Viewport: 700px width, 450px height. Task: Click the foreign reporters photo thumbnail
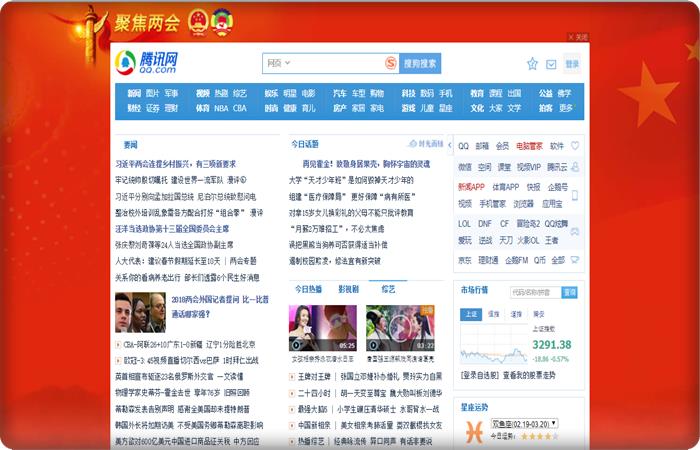click(140, 312)
